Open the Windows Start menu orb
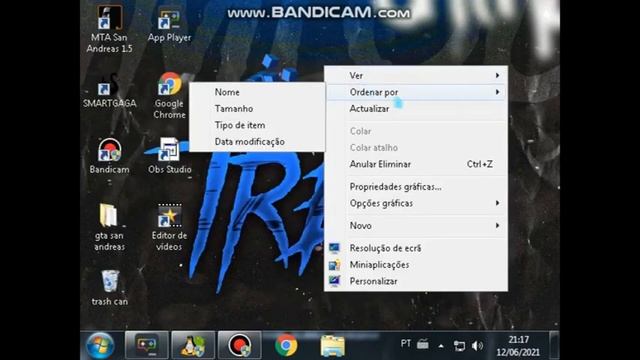The image size is (640, 360). [100, 346]
